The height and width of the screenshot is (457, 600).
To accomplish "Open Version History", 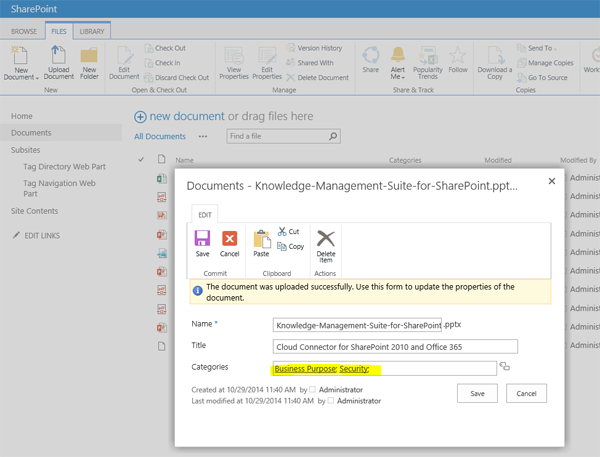I will pyautogui.click(x=314, y=48).
